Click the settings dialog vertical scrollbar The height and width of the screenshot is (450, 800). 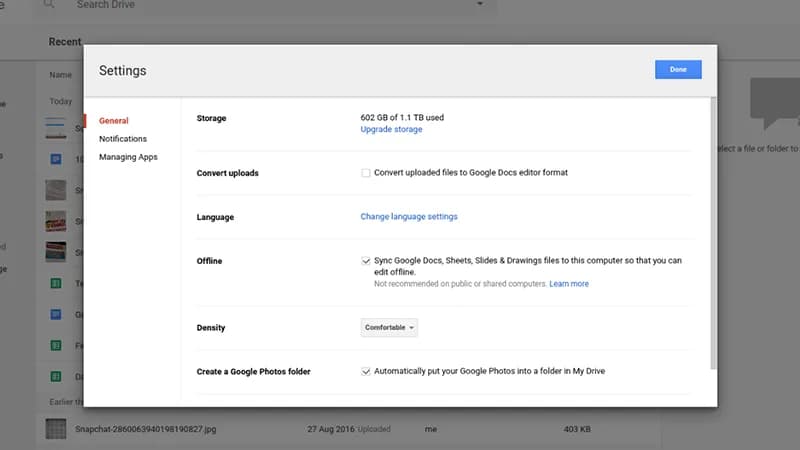pos(712,230)
